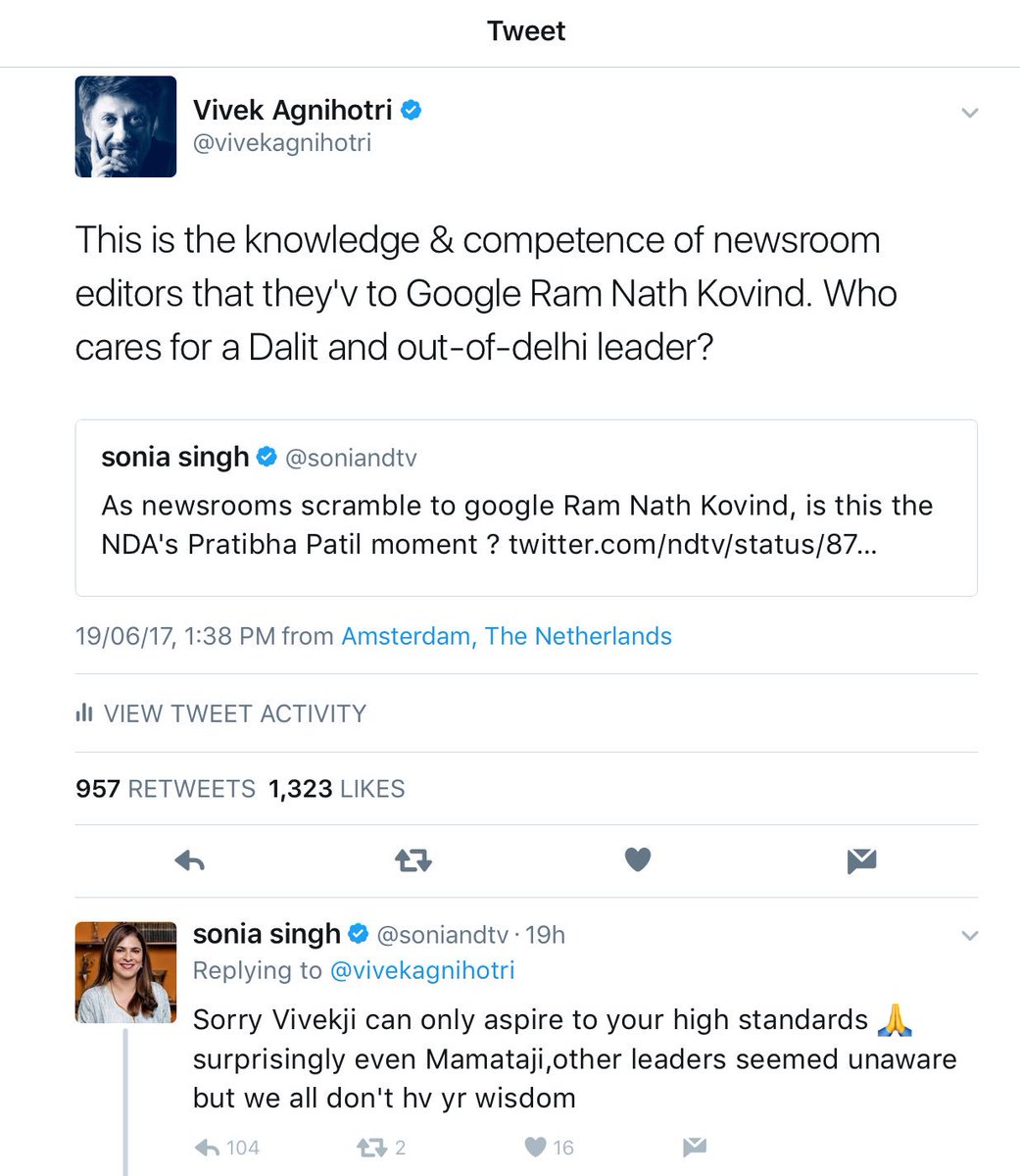Click Vivek Agnihotri's verified badge

411,110
